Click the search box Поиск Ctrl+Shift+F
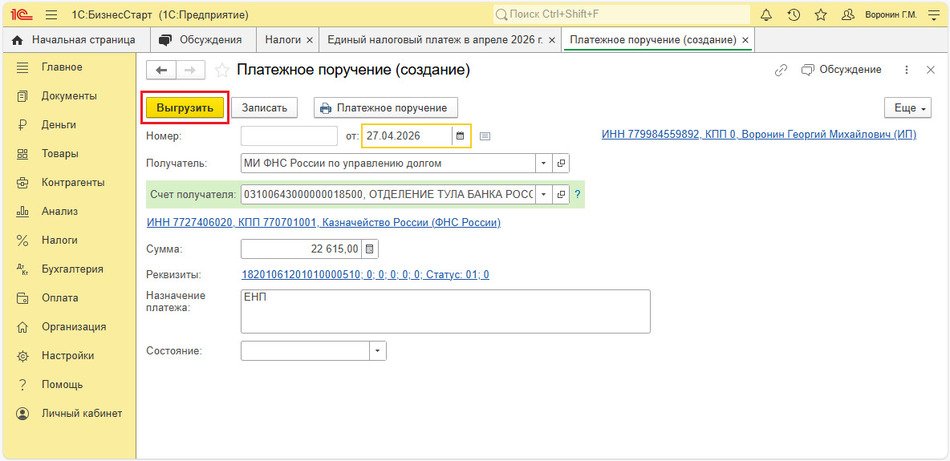950x461 pixels. (621, 14)
